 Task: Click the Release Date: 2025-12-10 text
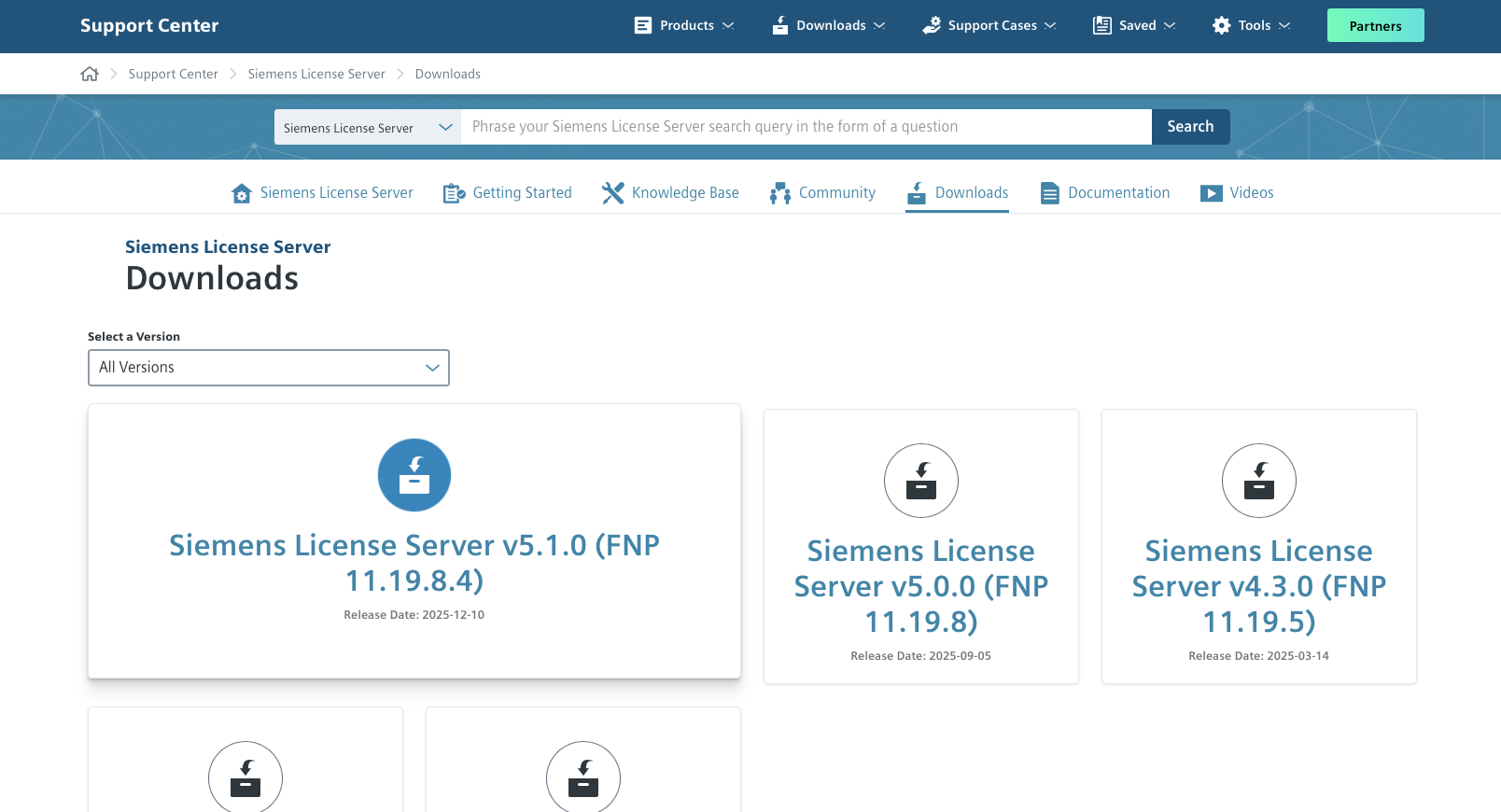414,615
